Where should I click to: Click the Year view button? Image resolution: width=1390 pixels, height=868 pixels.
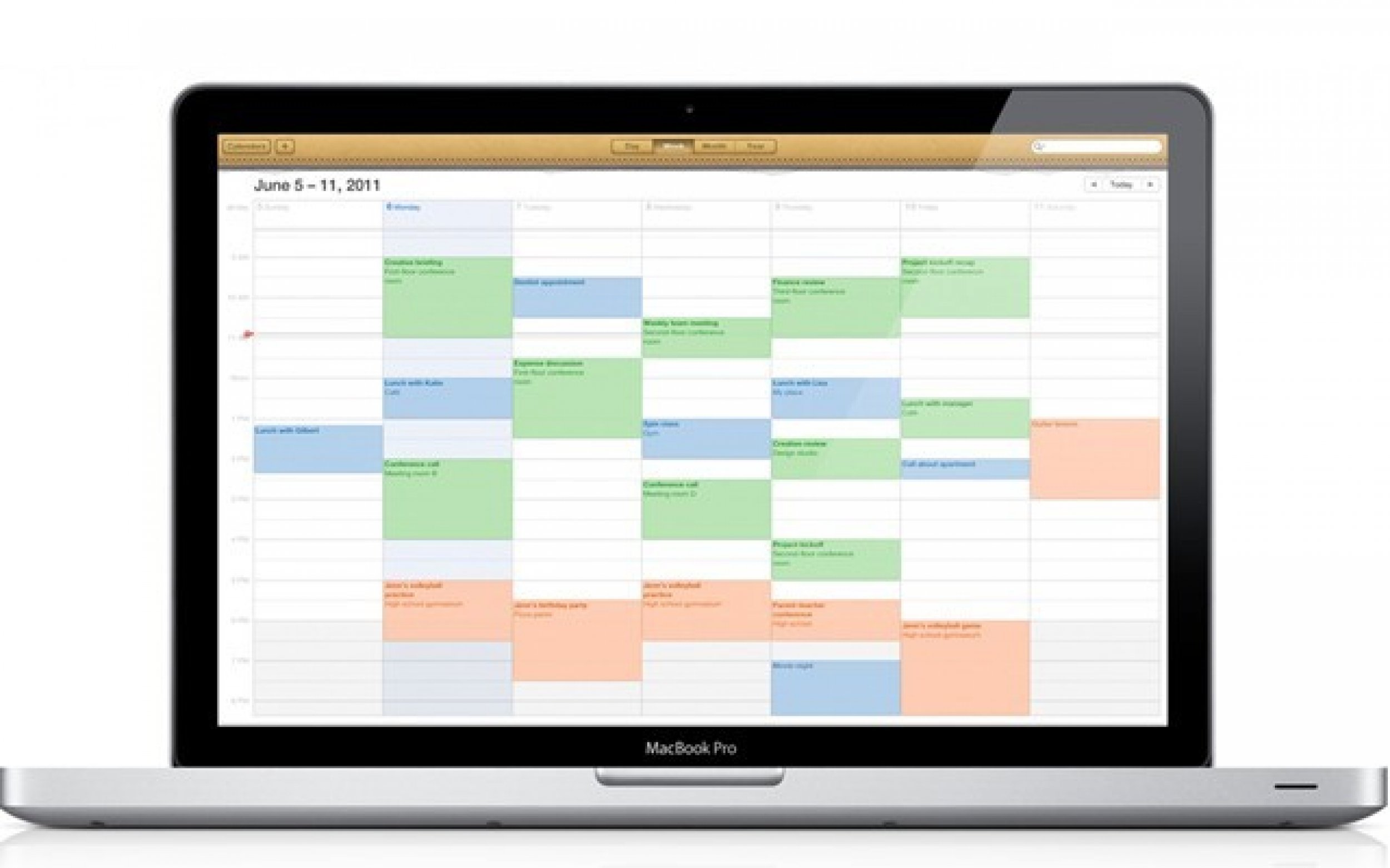[757, 147]
